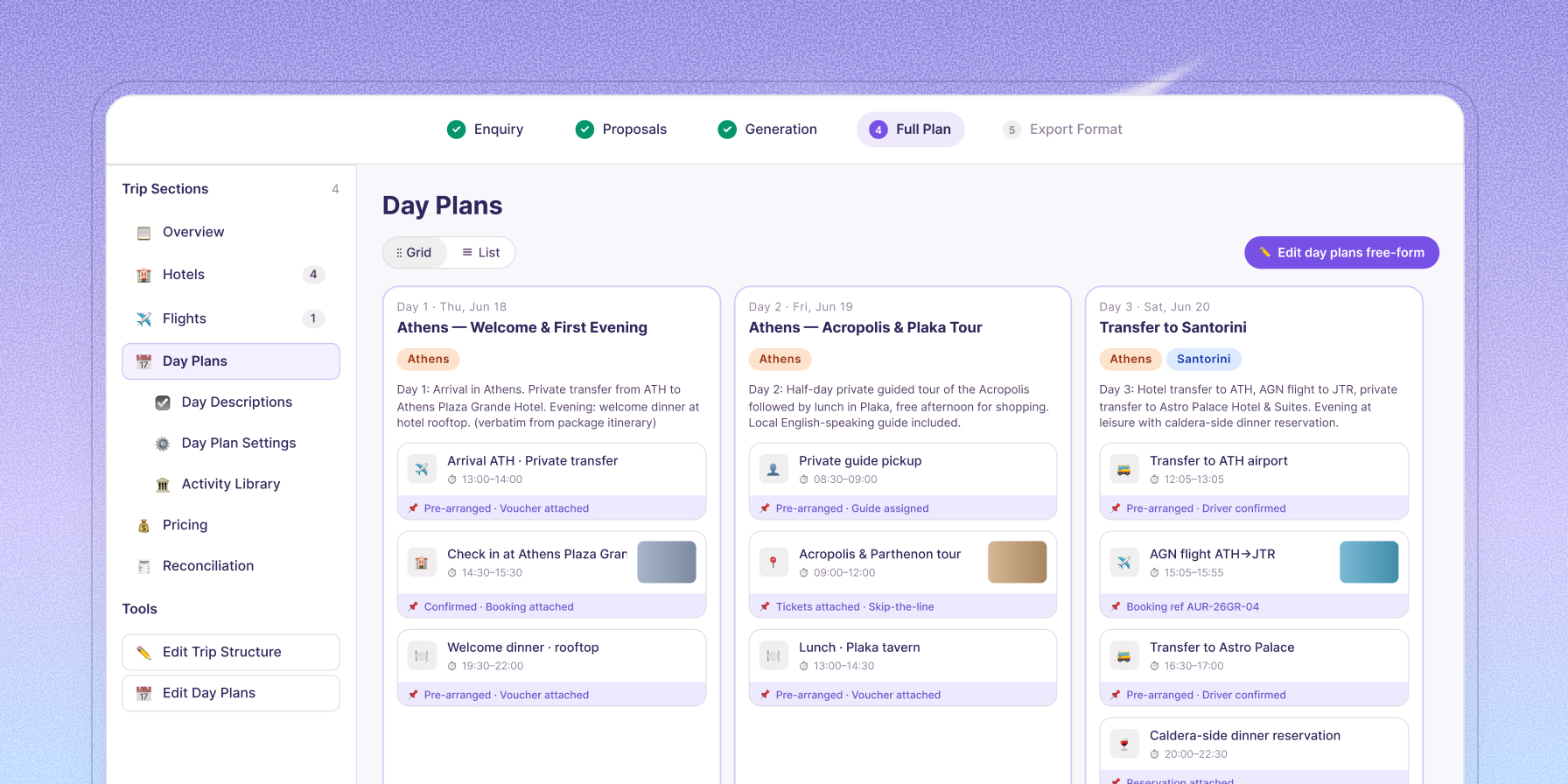Click the bus icon on Transfer to ATH airport

tap(1124, 469)
